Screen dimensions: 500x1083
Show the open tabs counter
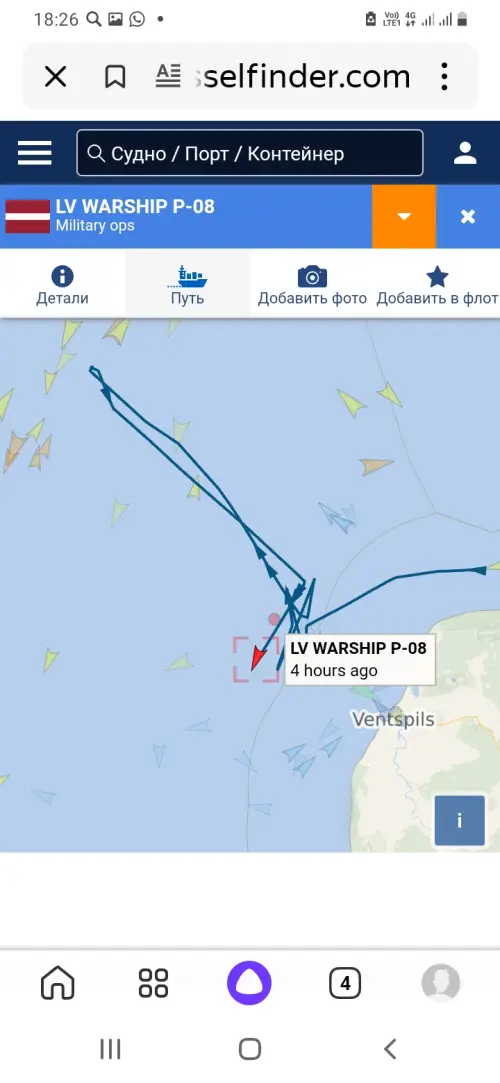(x=345, y=983)
